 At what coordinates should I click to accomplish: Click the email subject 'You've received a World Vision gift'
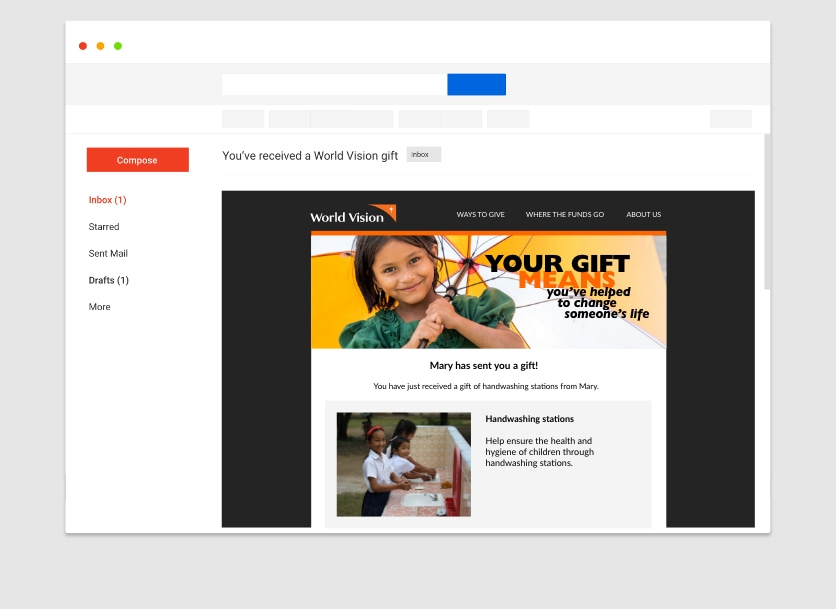[310, 156]
